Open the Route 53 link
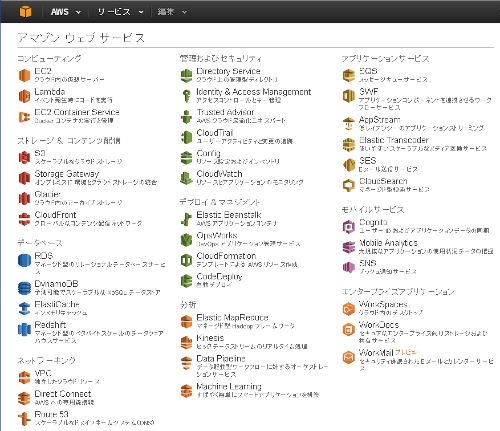 click(x=51, y=415)
